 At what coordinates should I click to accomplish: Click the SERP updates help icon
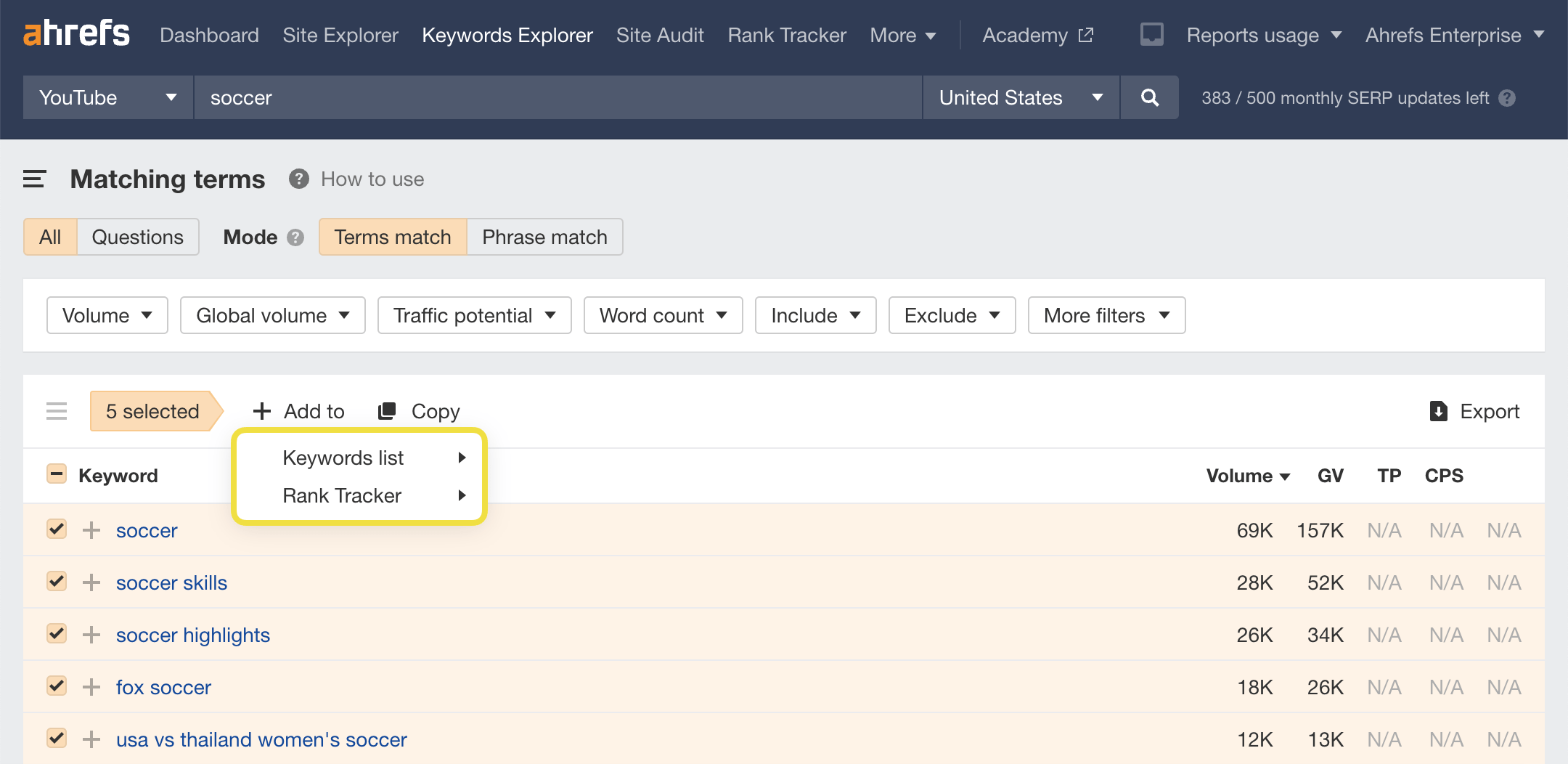coord(1508,98)
